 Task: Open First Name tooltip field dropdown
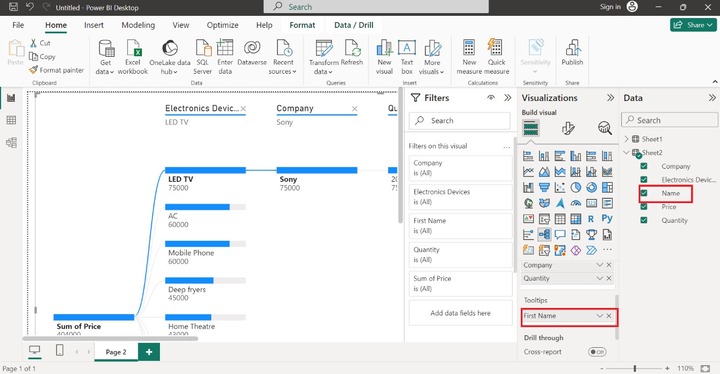[599, 316]
